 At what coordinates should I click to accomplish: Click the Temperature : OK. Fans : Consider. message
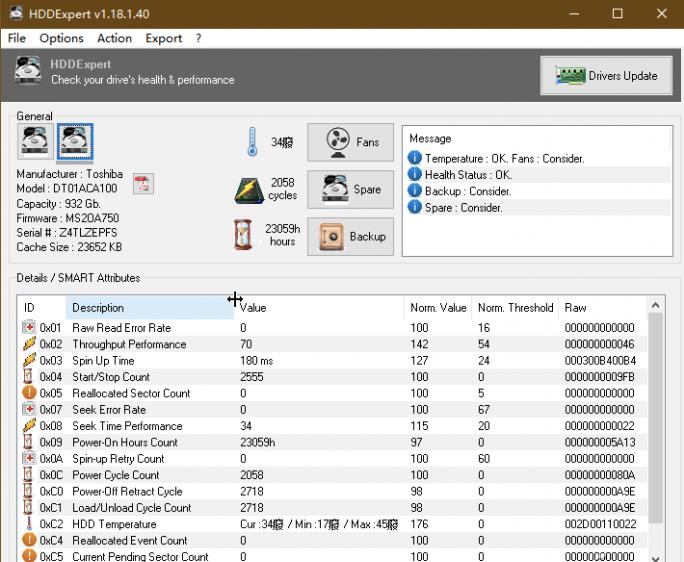coord(505,158)
